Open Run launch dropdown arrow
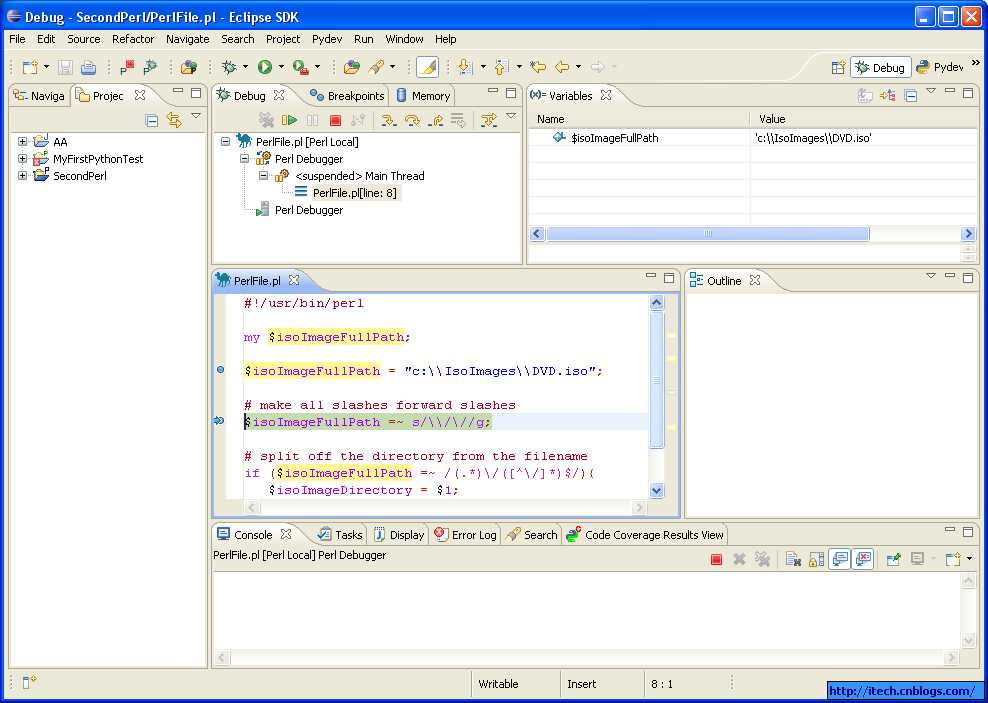Image resolution: width=988 pixels, height=703 pixels. click(281, 67)
